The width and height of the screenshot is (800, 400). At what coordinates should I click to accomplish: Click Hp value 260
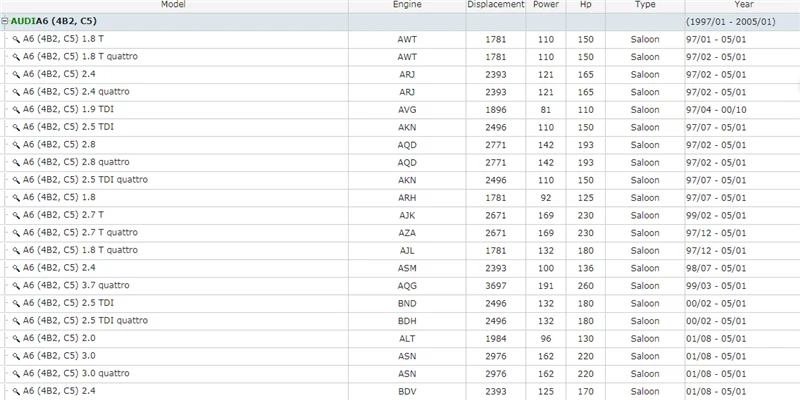click(x=586, y=286)
